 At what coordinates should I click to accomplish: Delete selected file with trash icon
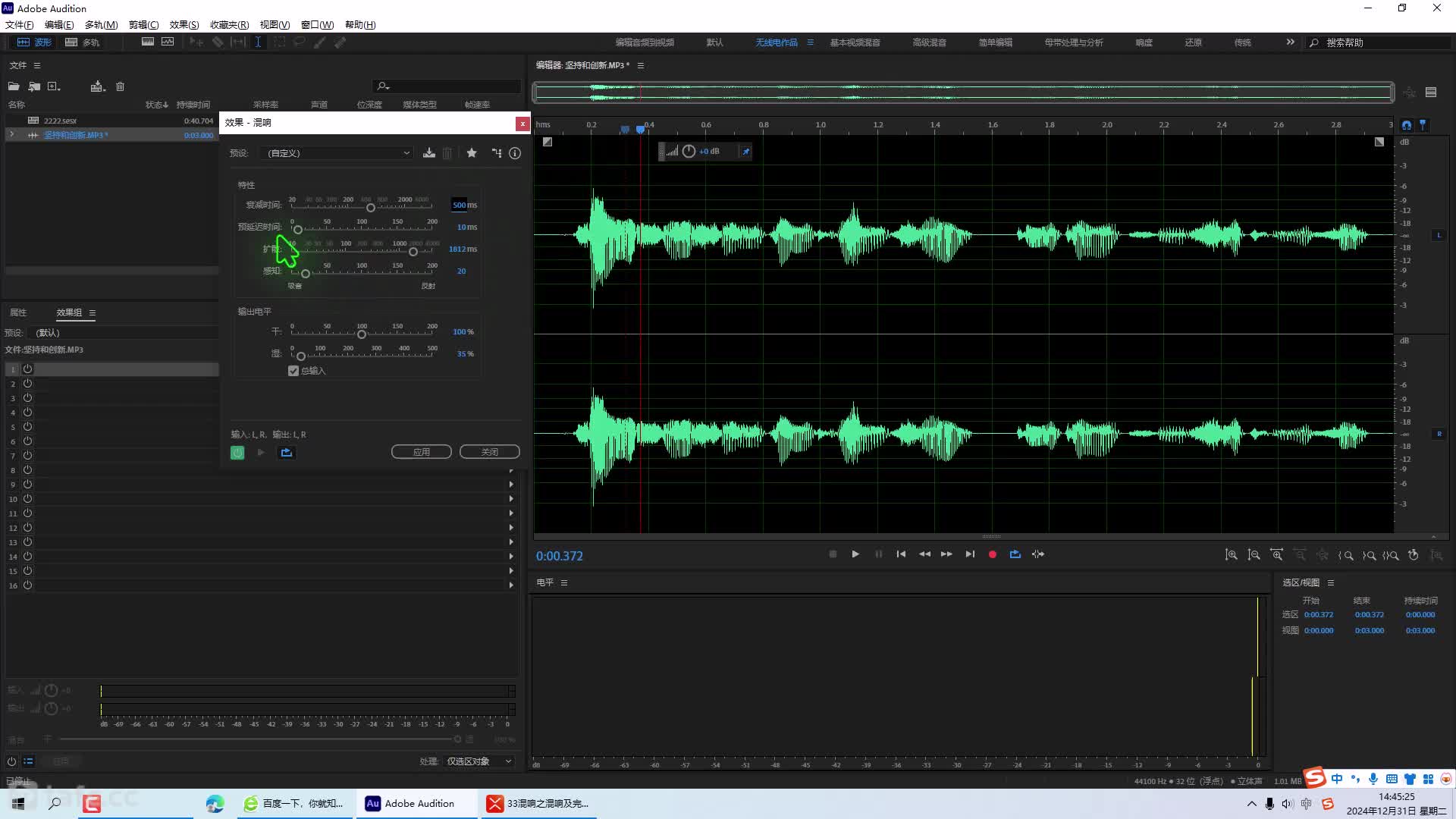(x=120, y=86)
